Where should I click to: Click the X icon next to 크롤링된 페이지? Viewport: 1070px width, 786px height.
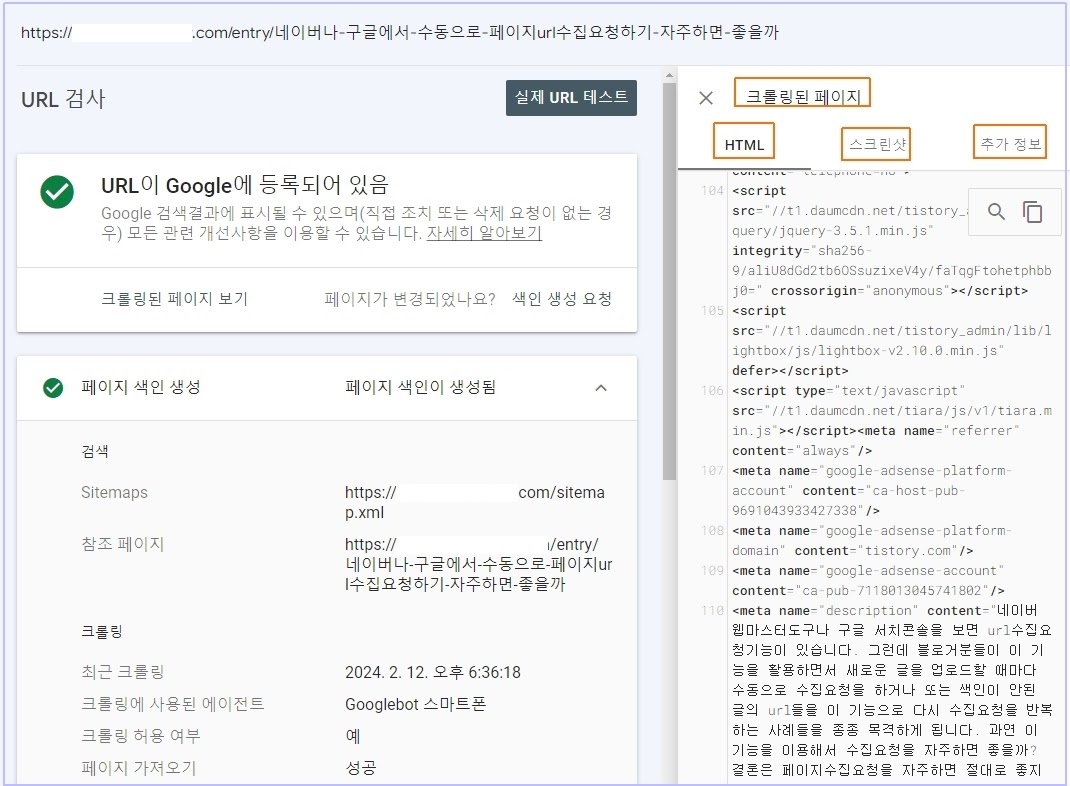pyautogui.click(x=705, y=97)
